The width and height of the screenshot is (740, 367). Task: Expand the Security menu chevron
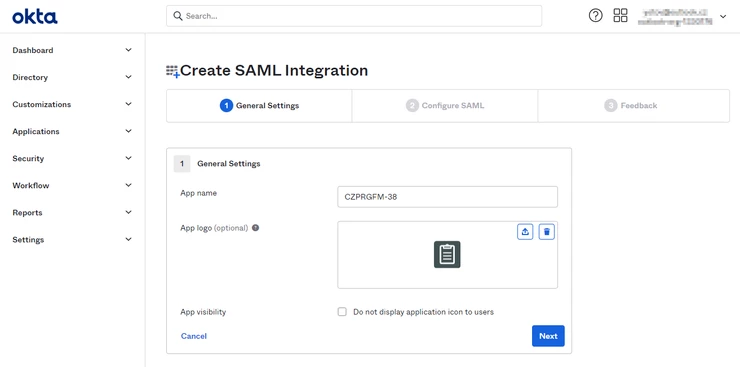click(128, 158)
